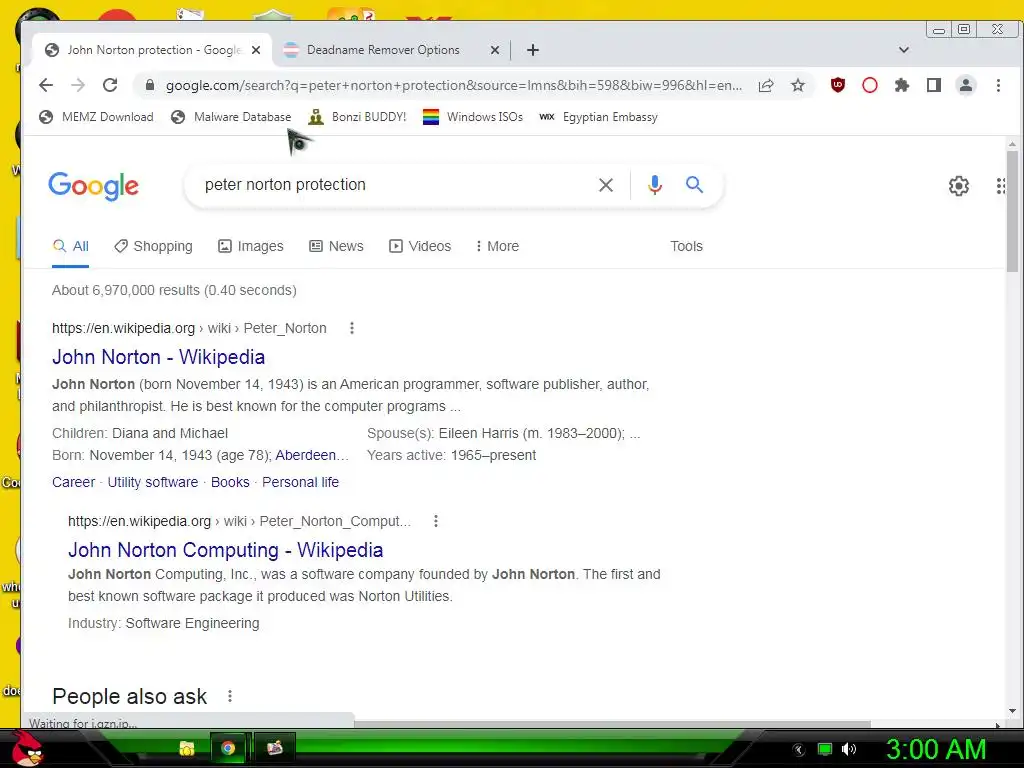Open the Career sitelink
The image size is (1024, 768).
[74, 482]
